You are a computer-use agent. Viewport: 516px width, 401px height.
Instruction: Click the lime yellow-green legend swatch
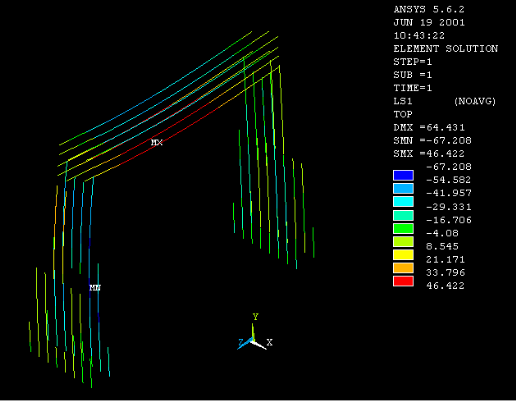[403, 241]
